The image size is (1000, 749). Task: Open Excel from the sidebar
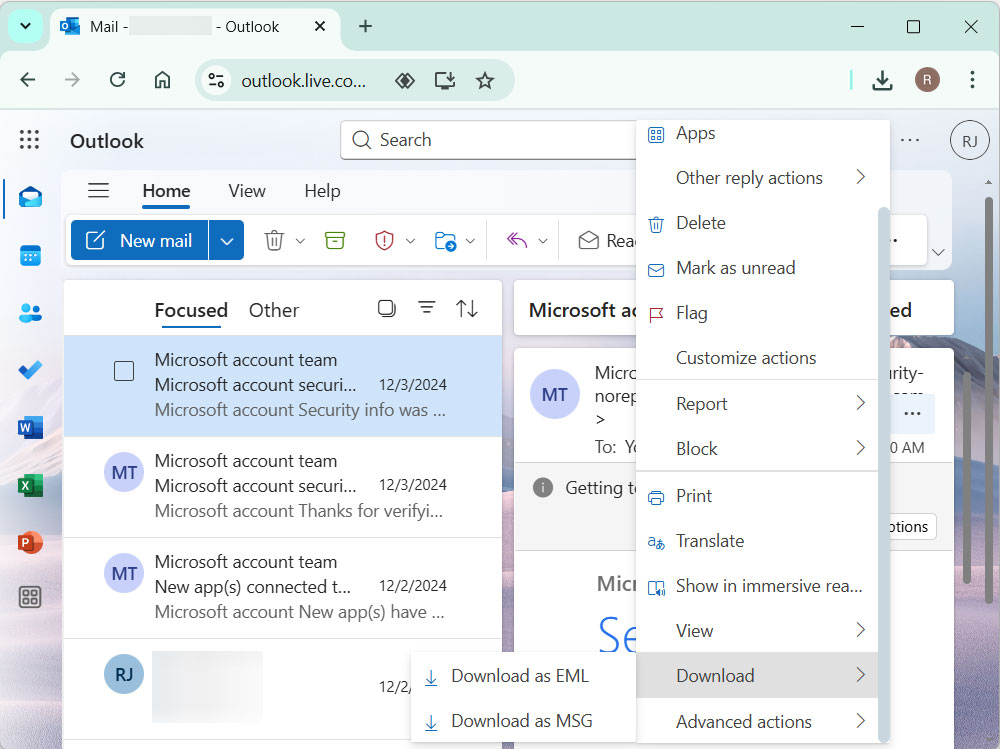pyautogui.click(x=30, y=484)
